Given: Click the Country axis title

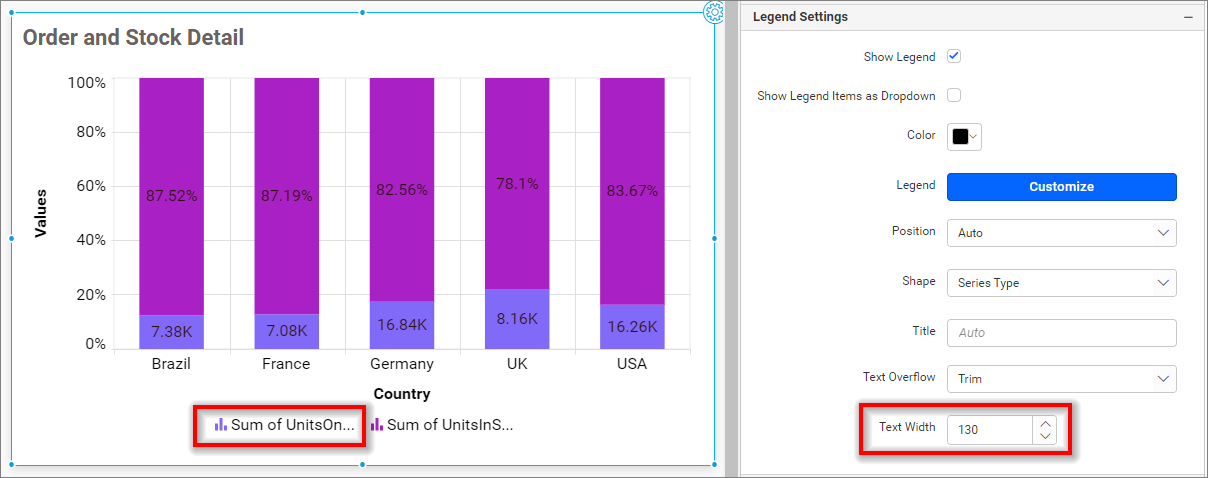Looking at the screenshot, I should pyautogui.click(x=402, y=394).
